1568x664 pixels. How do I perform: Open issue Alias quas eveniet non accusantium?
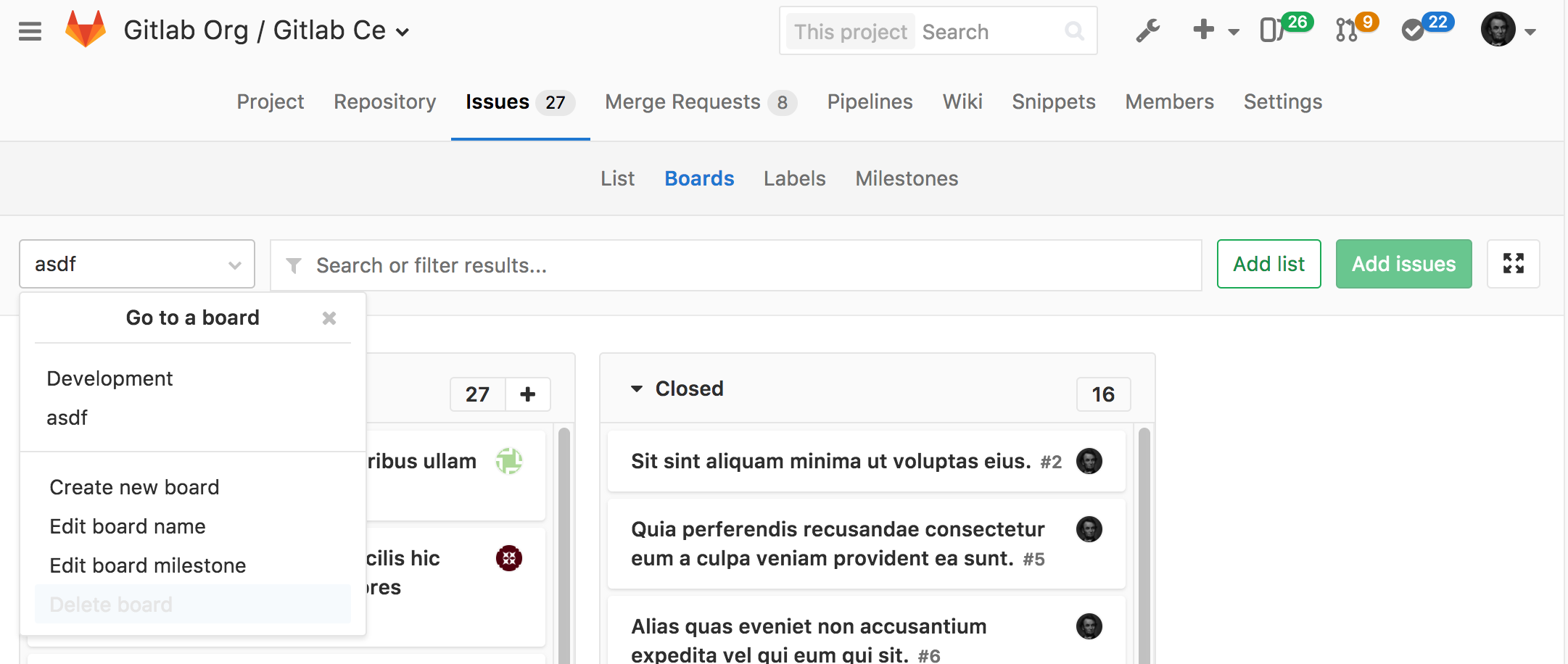click(809, 639)
